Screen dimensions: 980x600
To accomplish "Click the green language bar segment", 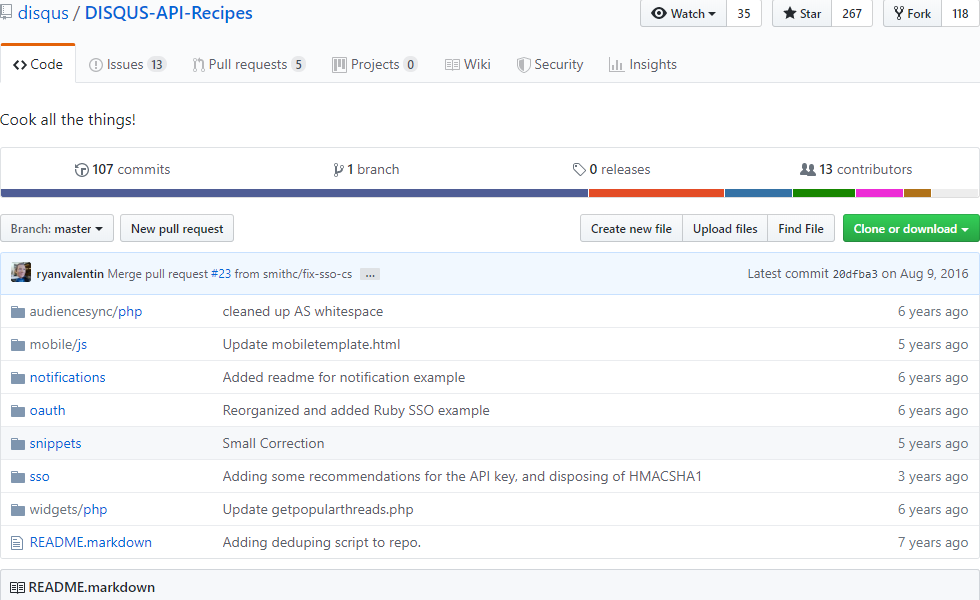I will [824, 193].
